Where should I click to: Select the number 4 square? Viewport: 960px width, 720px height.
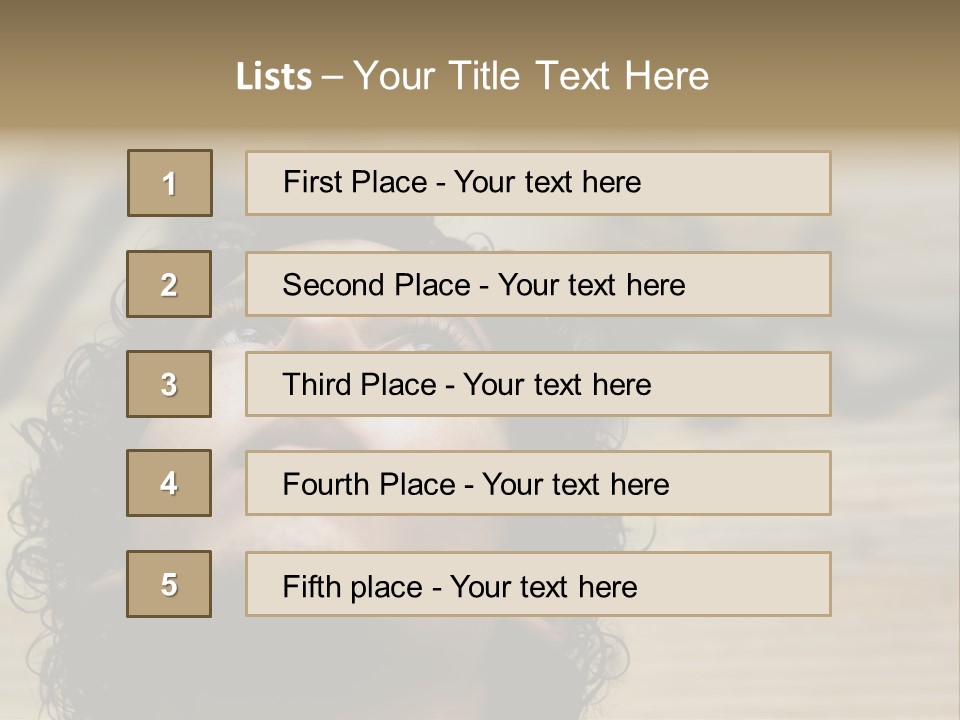click(x=169, y=483)
